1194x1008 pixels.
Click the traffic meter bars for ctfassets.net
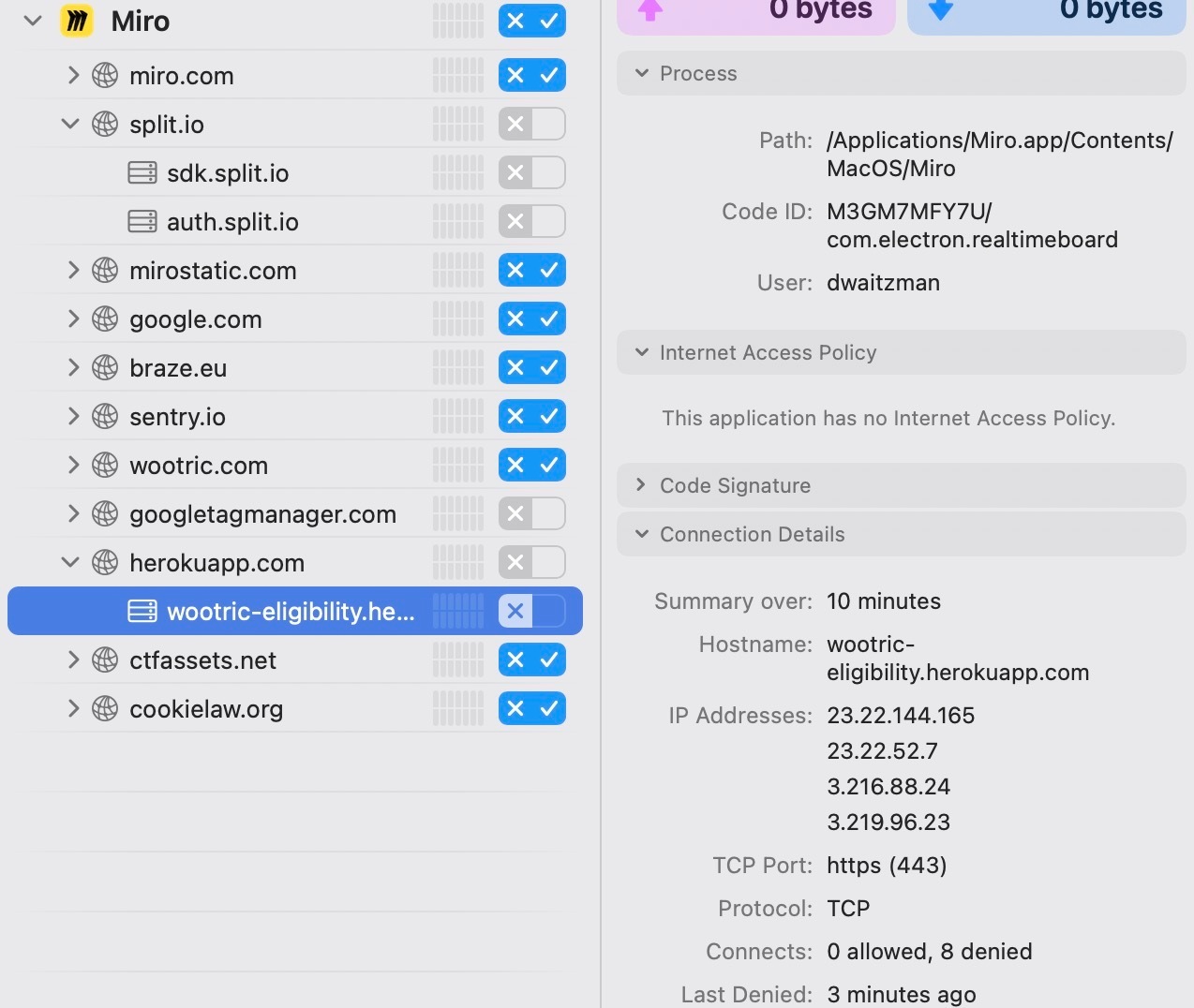pos(458,660)
